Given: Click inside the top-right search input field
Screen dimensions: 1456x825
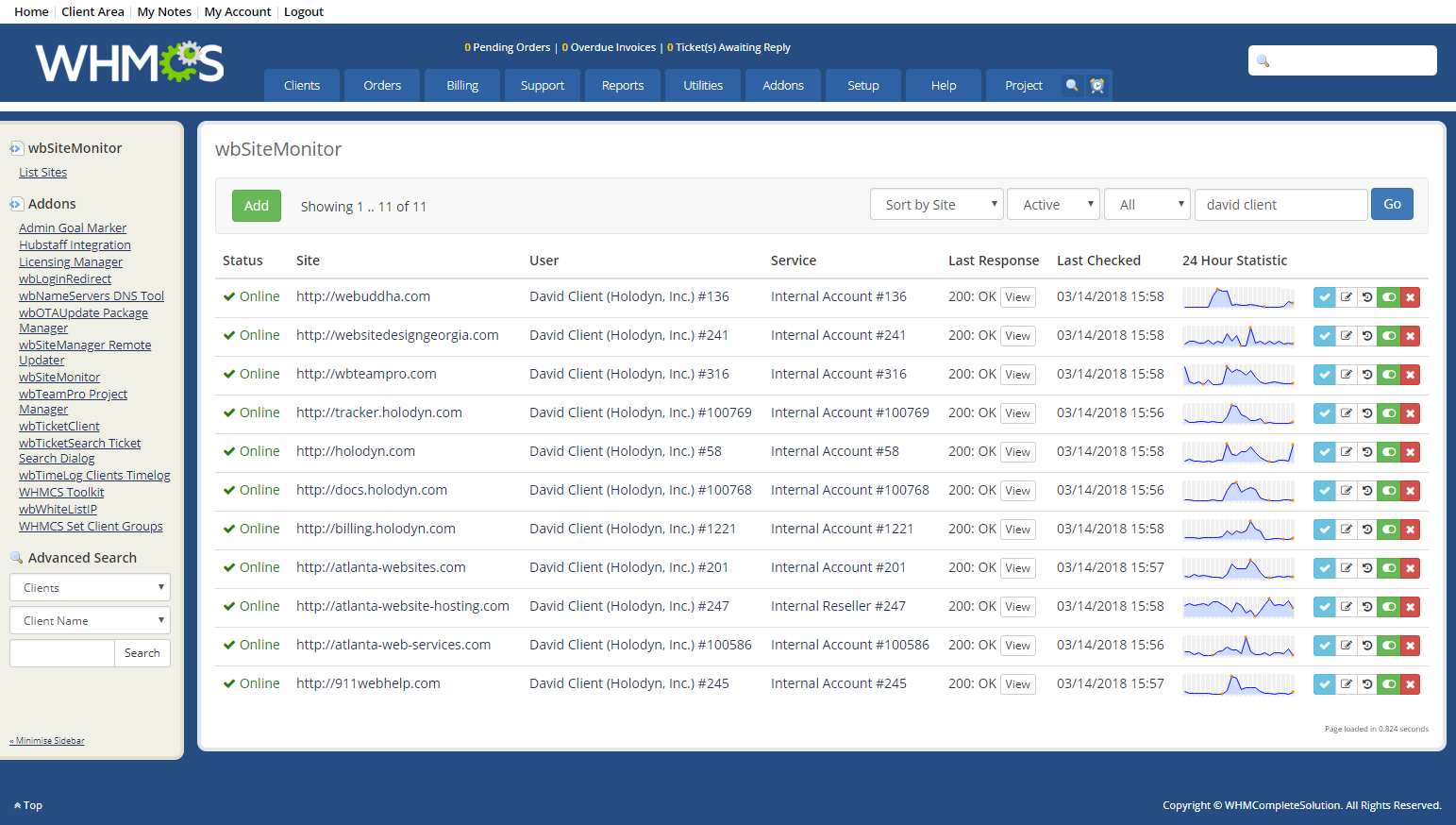Looking at the screenshot, I should [x=1343, y=59].
